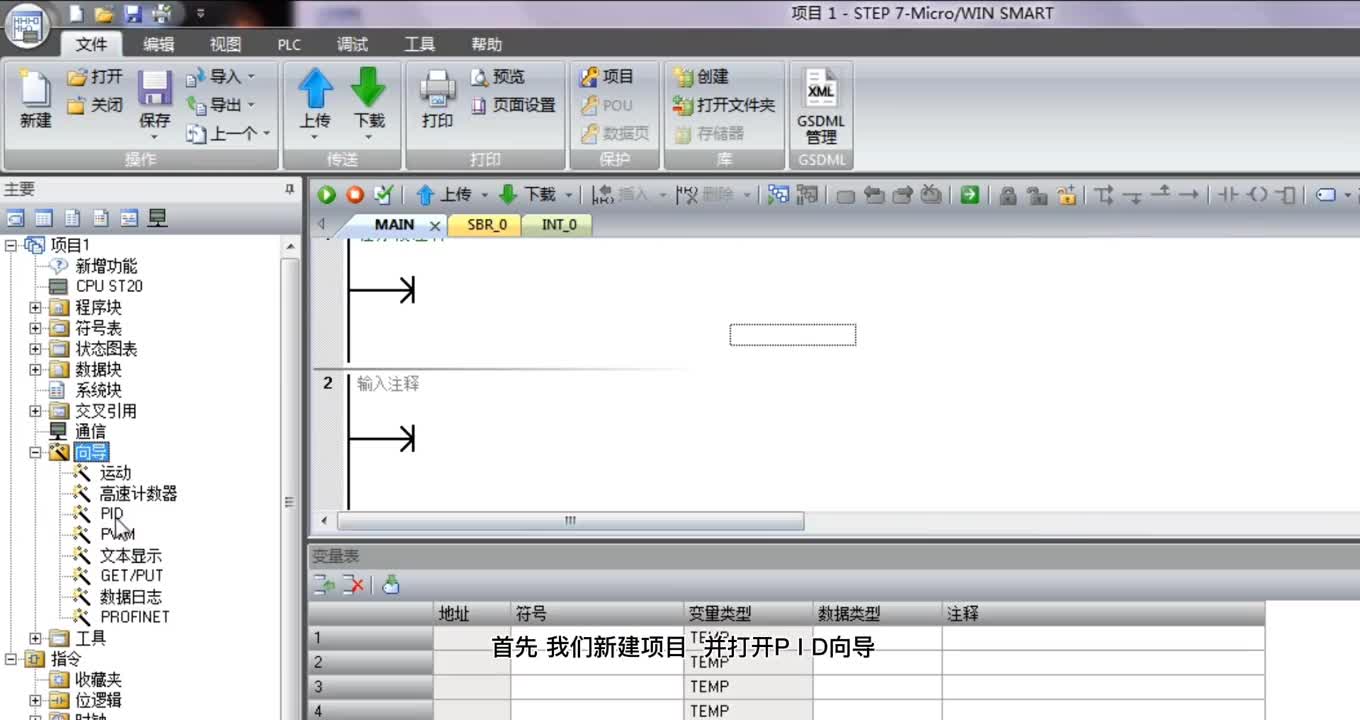This screenshot has width=1360, height=720.
Task: Click the insert coil icon in editor toolbar
Action: (x=1259, y=195)
